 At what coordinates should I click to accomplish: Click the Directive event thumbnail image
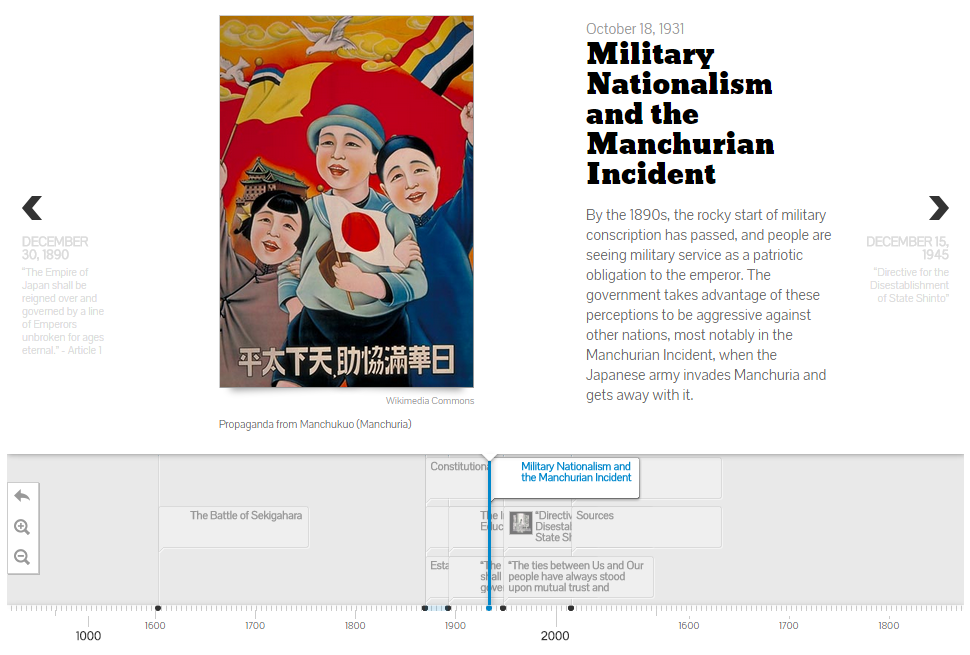[x=521, y=523]
